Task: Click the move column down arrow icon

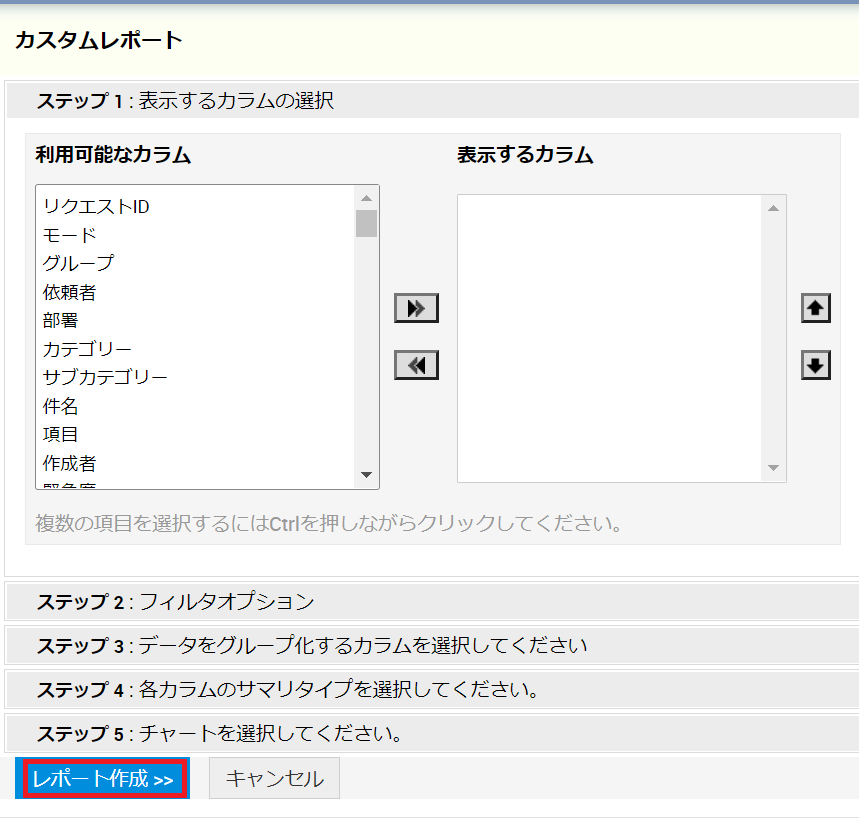Action: 816,366
